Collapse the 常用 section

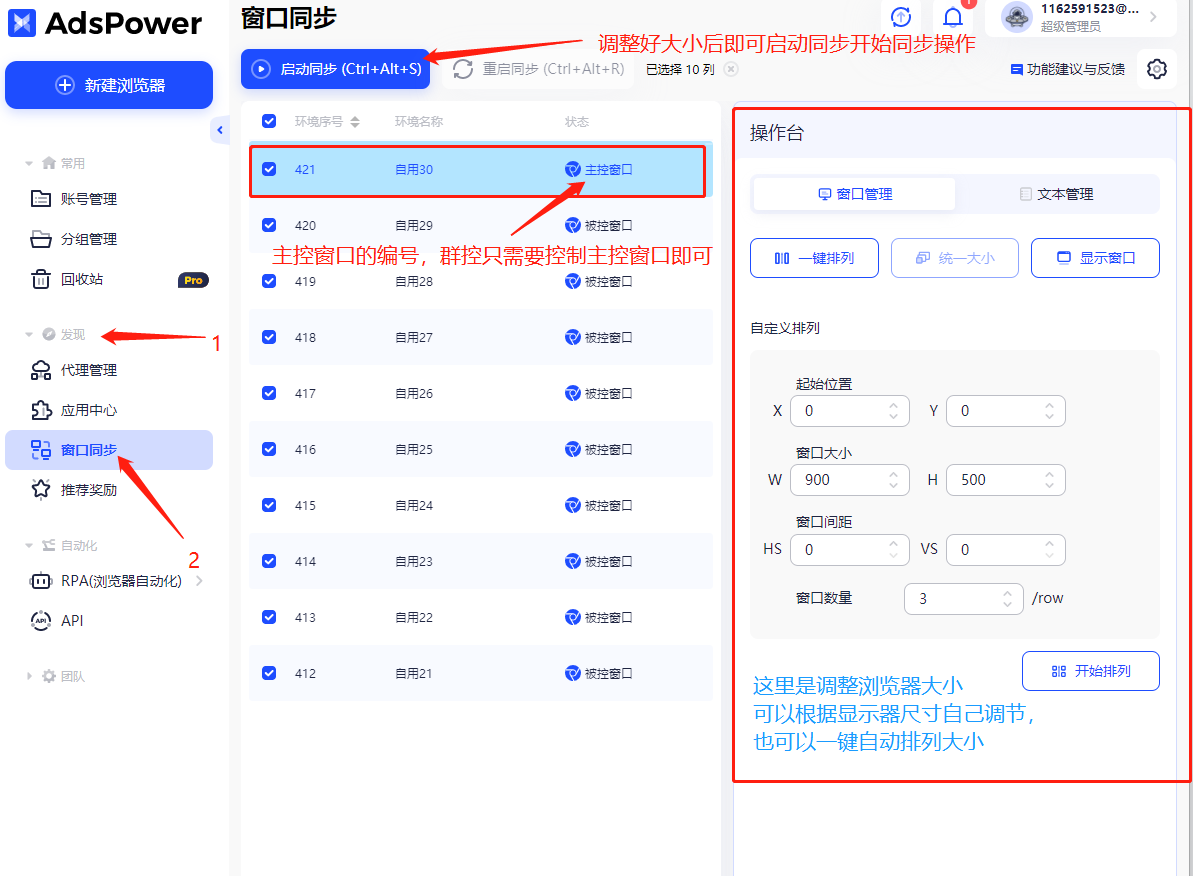tap(29, 164)
